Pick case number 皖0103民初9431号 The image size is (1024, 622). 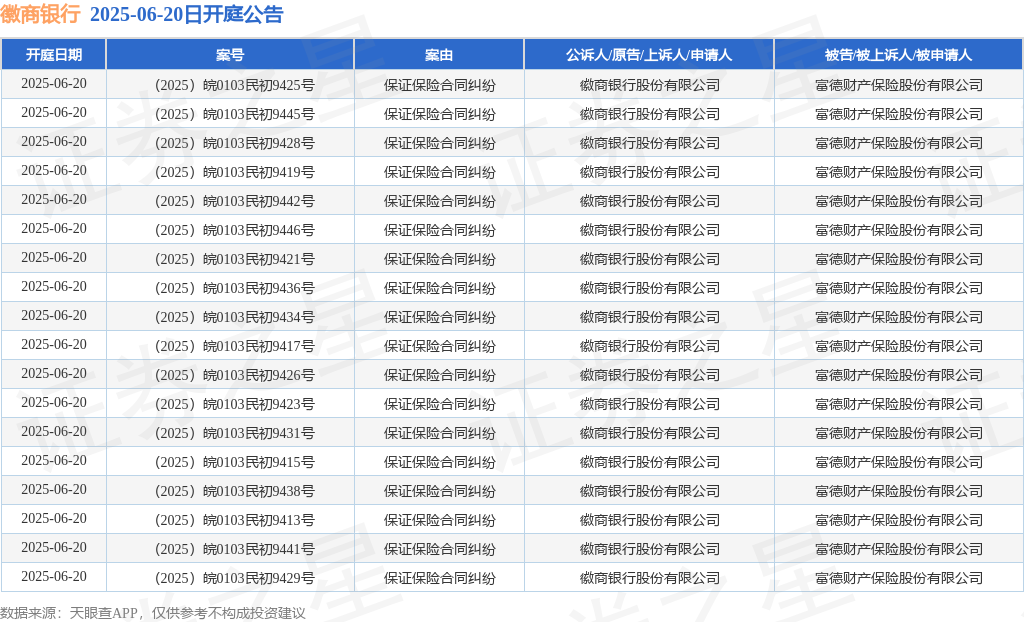[259, 433]
